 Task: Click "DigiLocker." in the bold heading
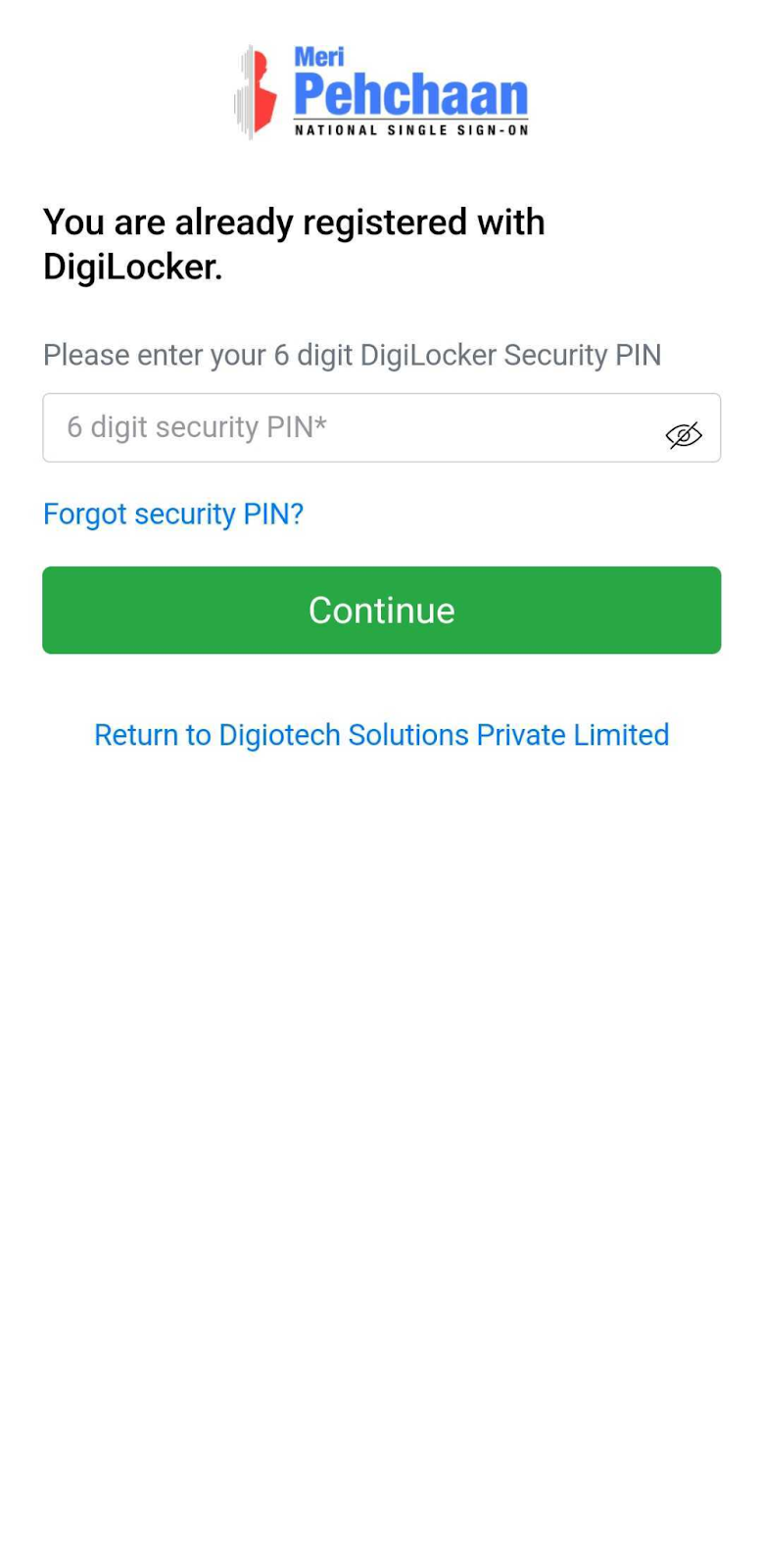click(x=133, y=267)
